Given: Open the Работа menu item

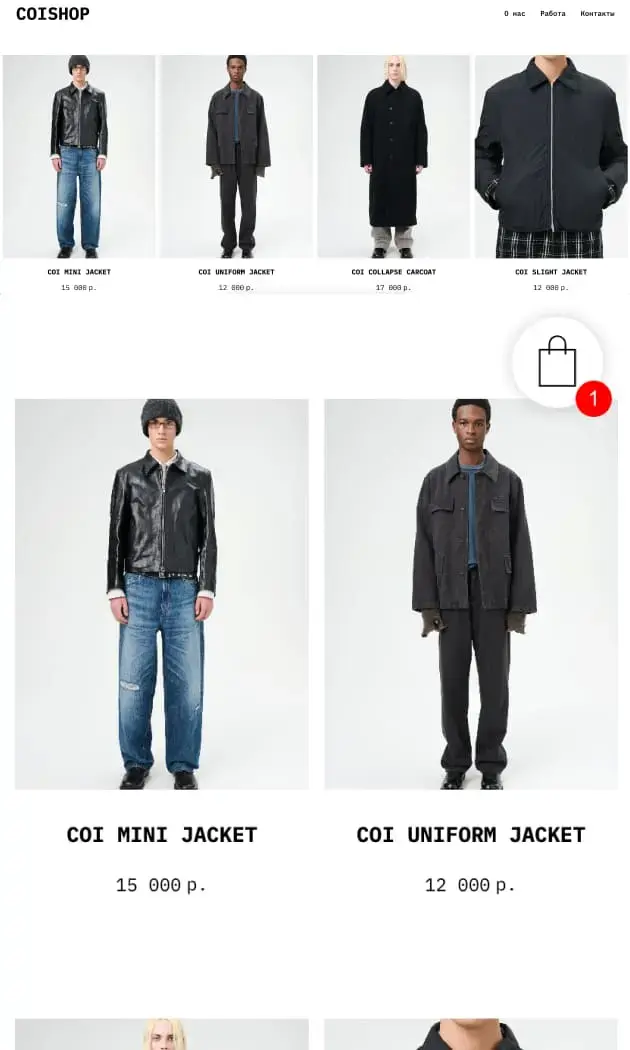Looking at the screenshot, I should click(x=552, y=13).
